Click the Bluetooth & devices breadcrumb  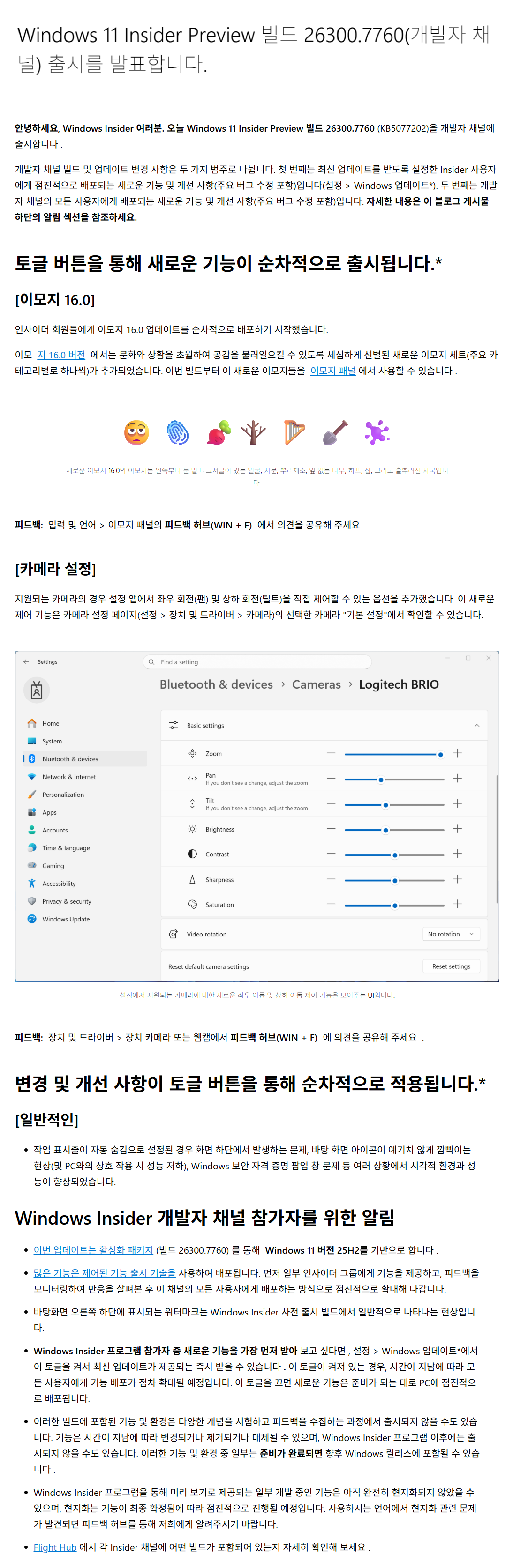216,684
